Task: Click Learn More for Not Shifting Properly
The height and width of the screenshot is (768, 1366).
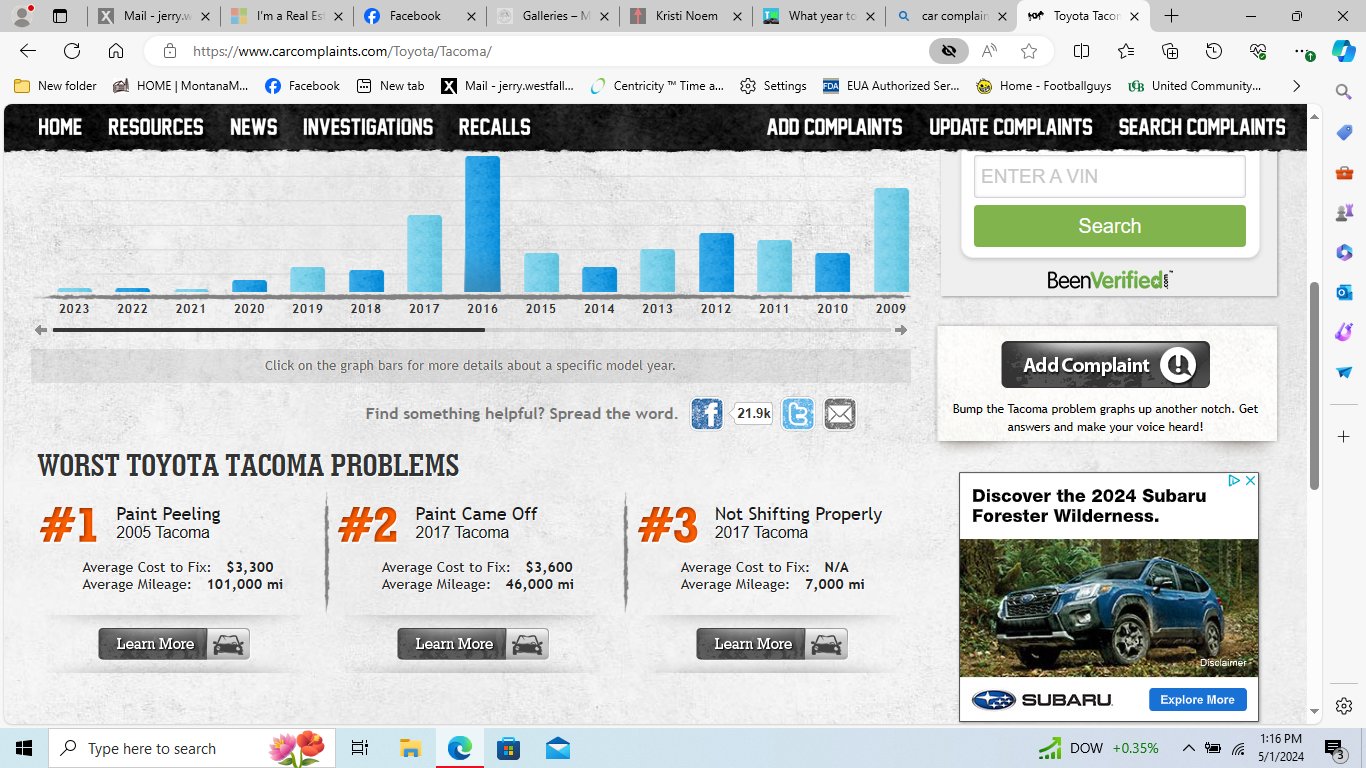Action: coord(772,644)
